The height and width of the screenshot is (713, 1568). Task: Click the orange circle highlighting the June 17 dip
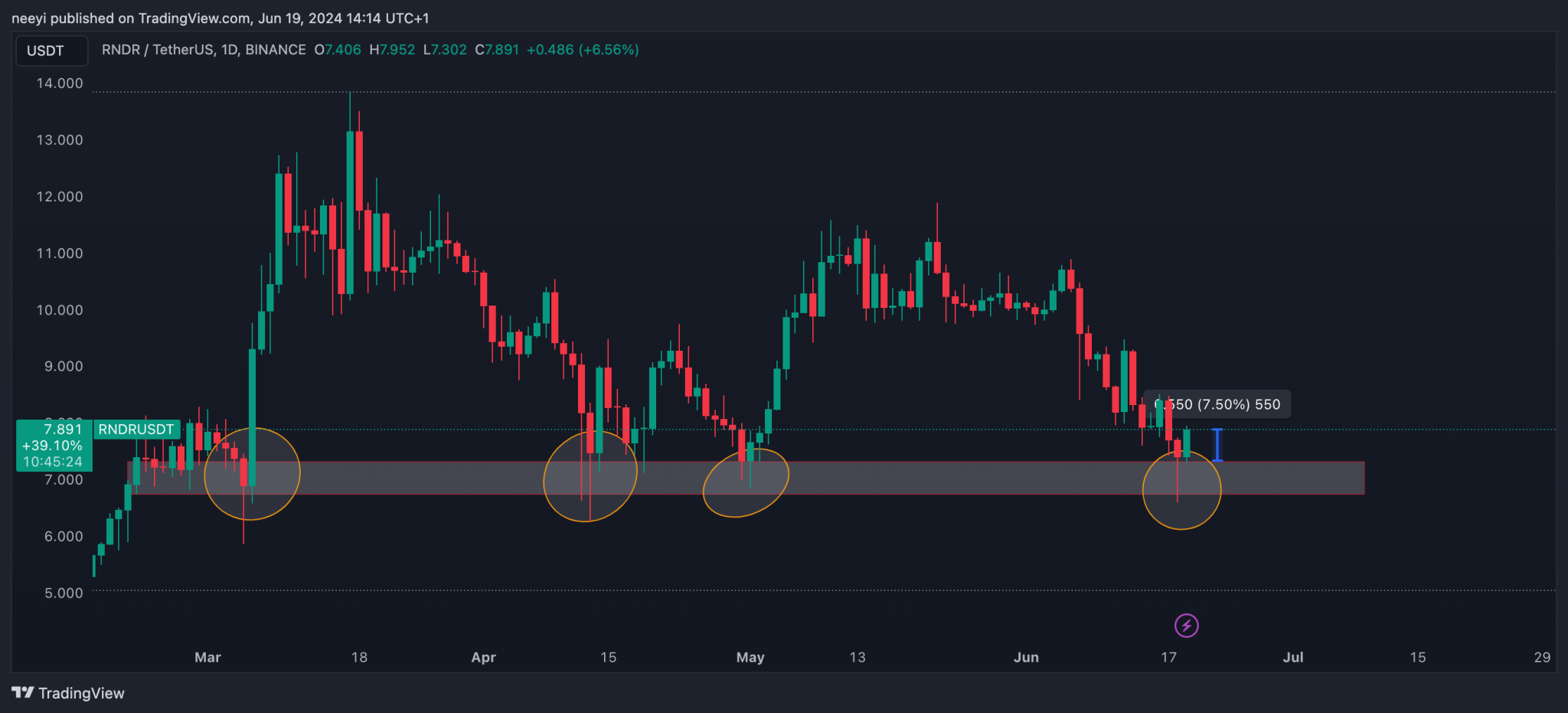pyautogui.click(x=1181, y=489)
